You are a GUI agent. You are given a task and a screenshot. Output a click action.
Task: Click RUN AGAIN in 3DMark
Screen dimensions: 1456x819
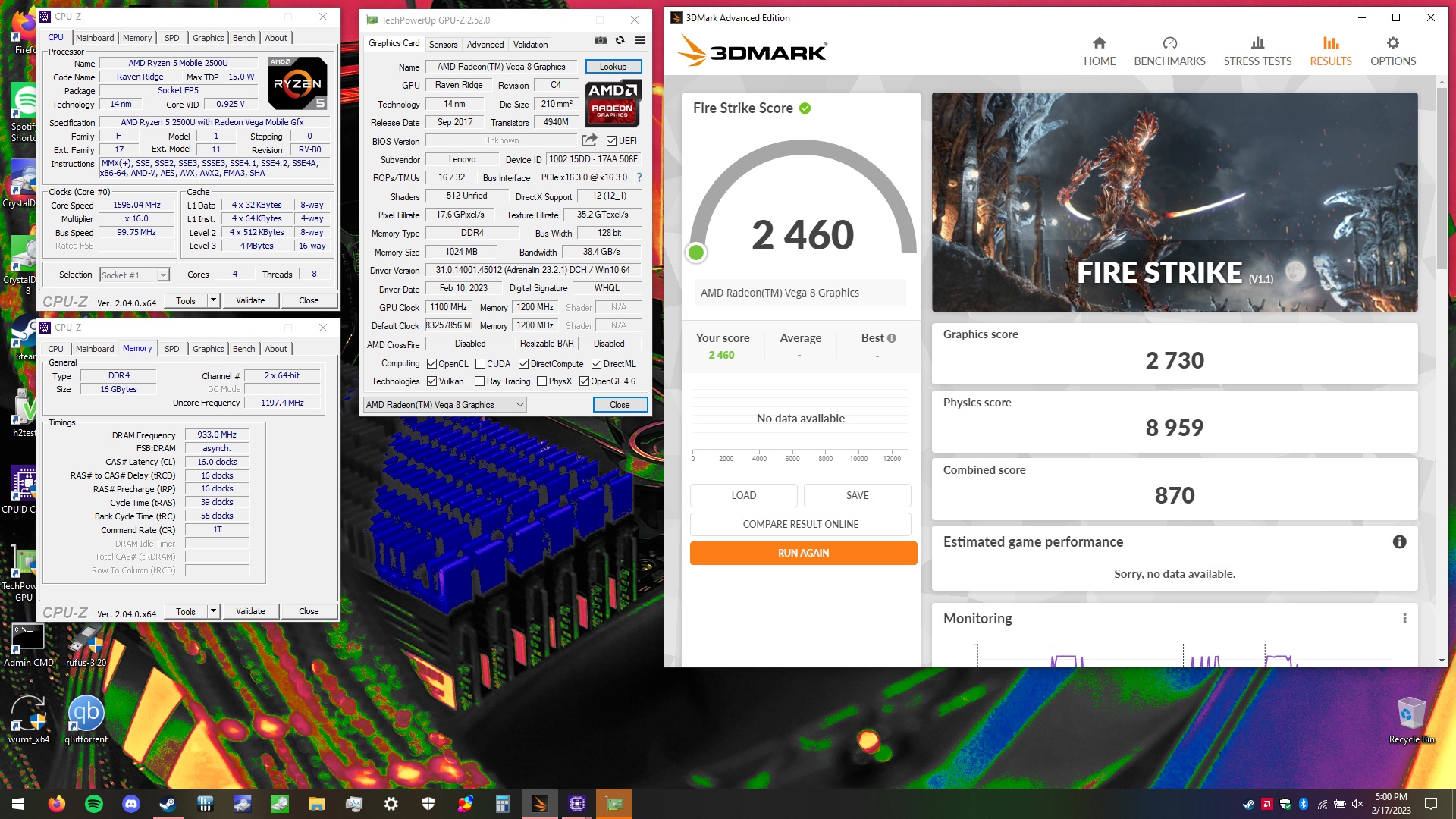tap(803, 553)
